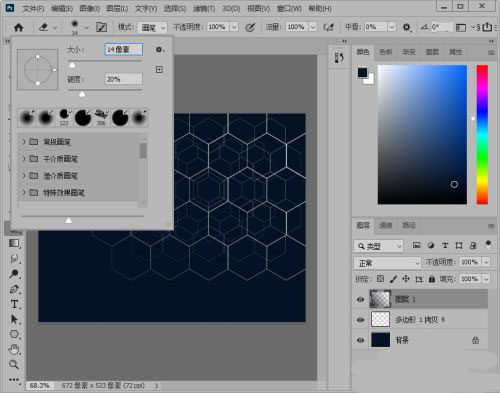Select the Zoom tool
The image size is (500, 393).
point(14,364)
